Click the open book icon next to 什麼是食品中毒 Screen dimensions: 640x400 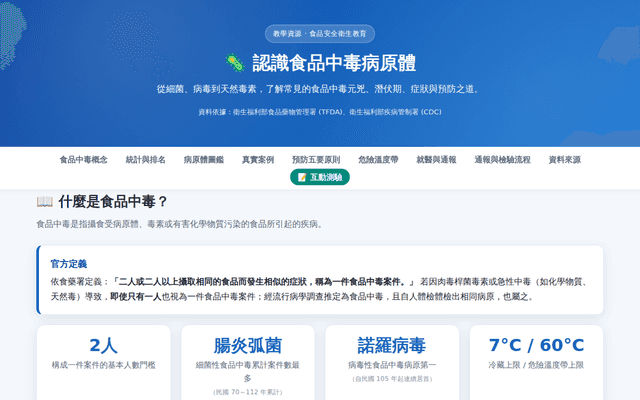pos(44,202)
